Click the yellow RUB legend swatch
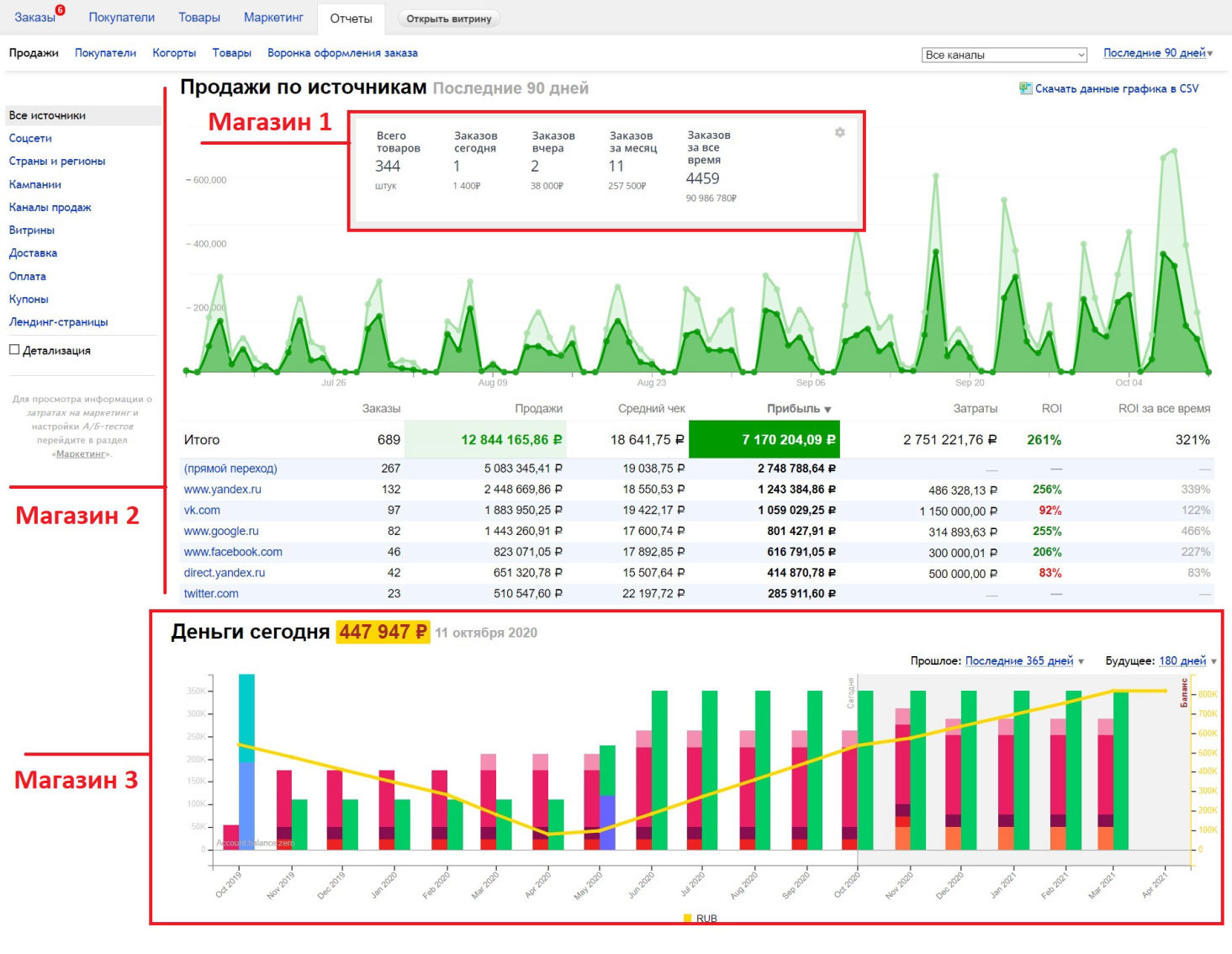 coord(687,919)
